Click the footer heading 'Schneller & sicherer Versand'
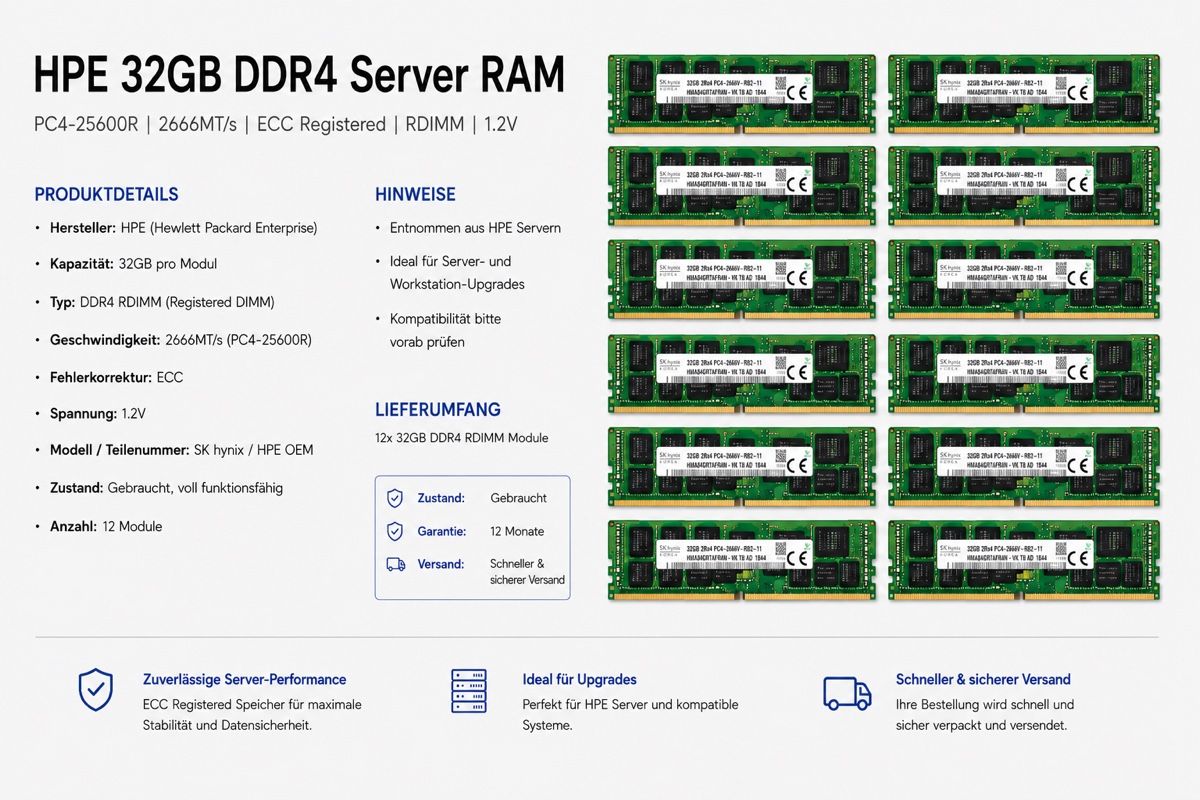Screen dimensions: 1200x800 coord(983,679)
